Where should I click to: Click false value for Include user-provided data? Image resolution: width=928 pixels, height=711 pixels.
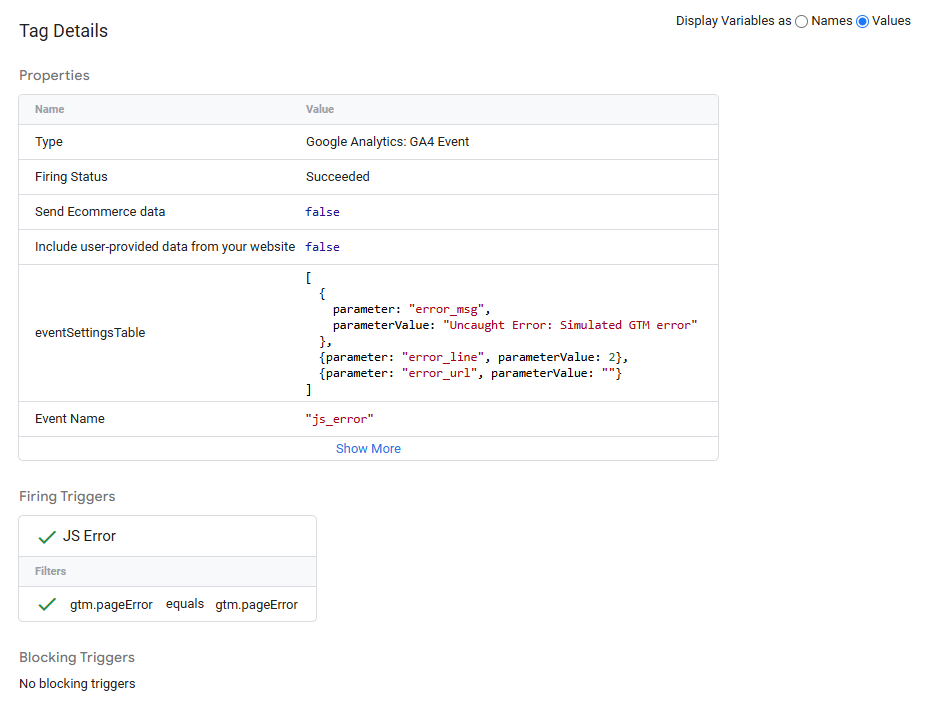[323, 247]
